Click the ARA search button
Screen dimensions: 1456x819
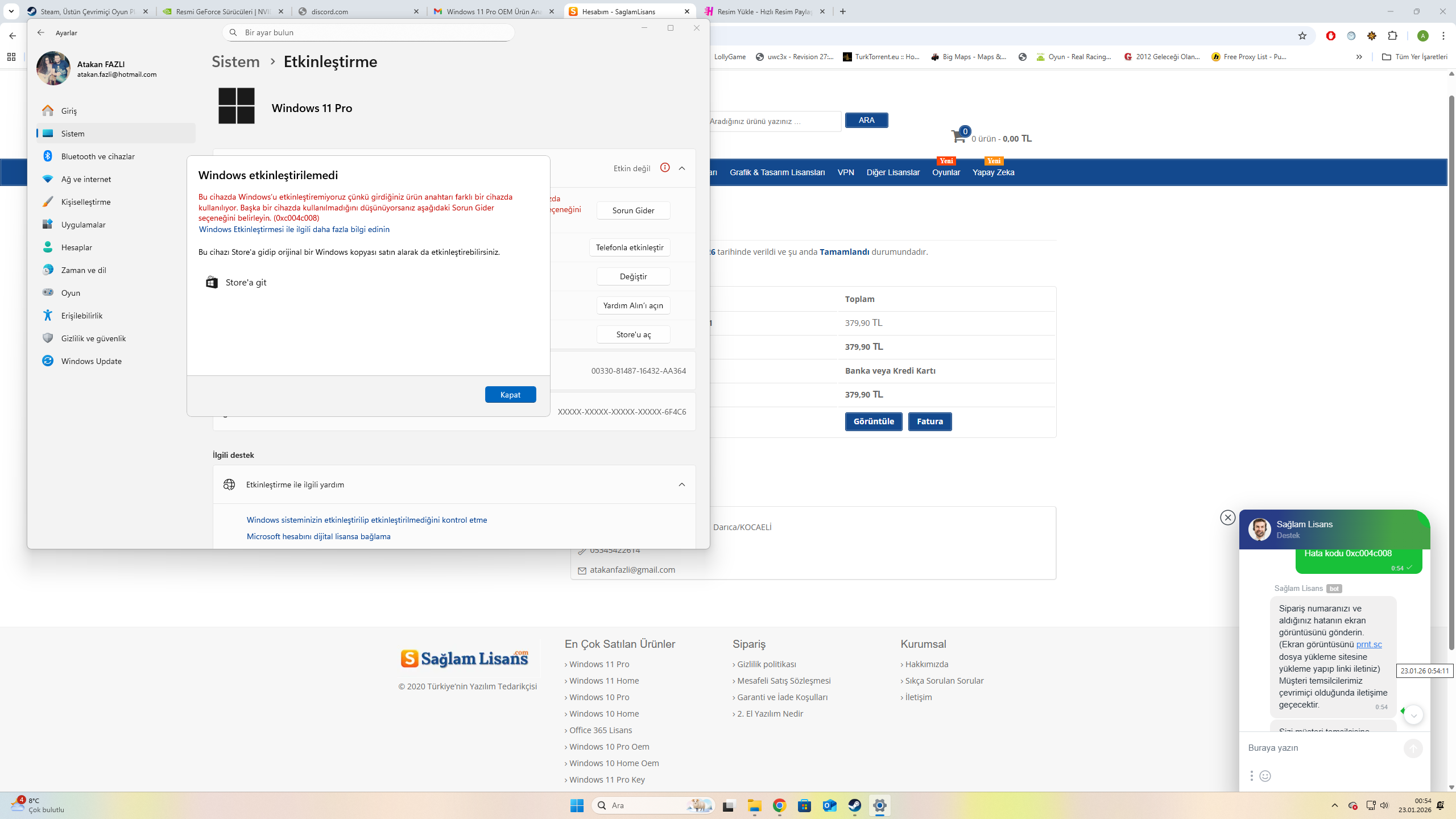[867, 120]
